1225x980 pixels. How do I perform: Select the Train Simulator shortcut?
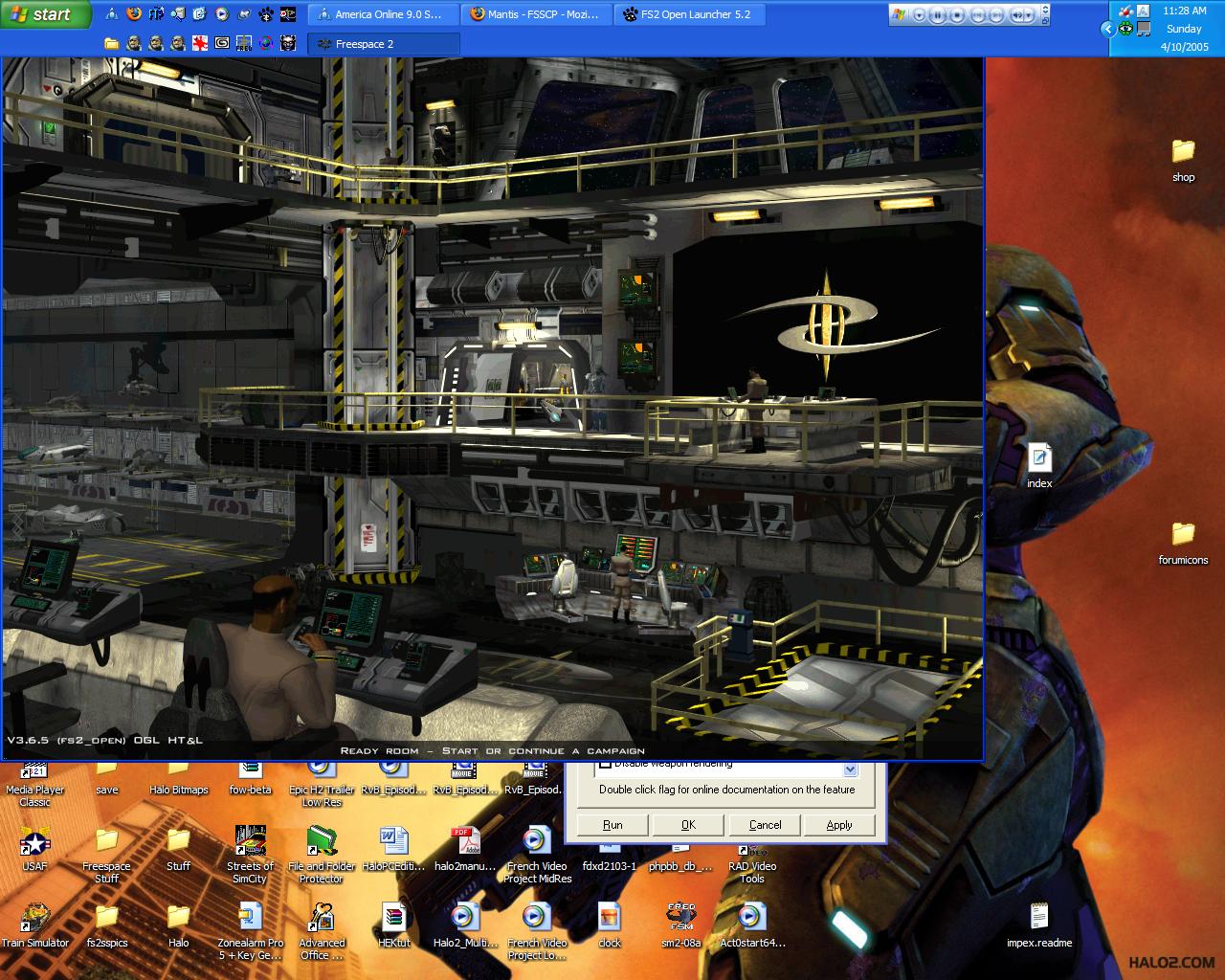(x=34, y=925)
